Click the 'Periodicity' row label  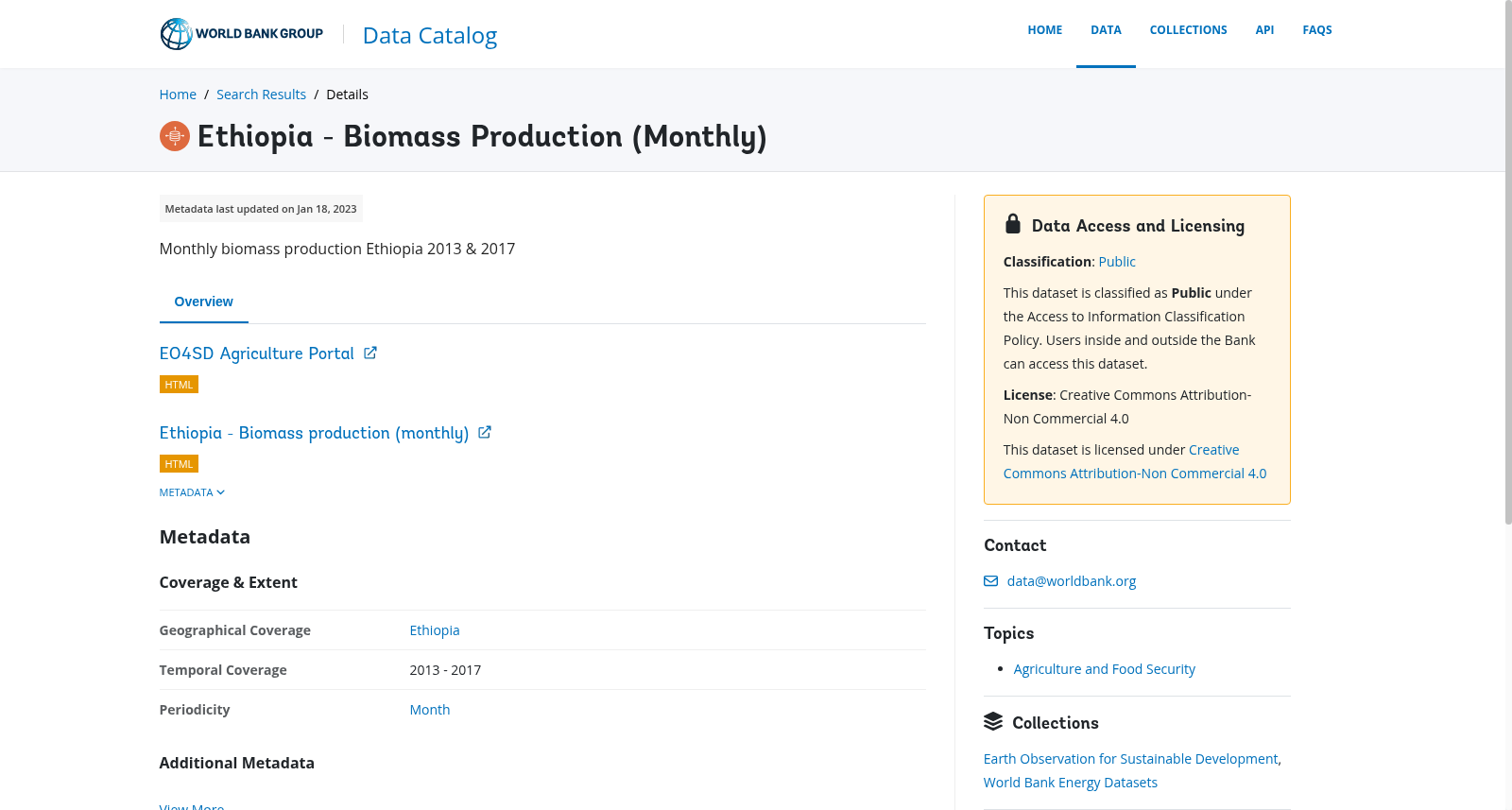(x=195, y=710)
